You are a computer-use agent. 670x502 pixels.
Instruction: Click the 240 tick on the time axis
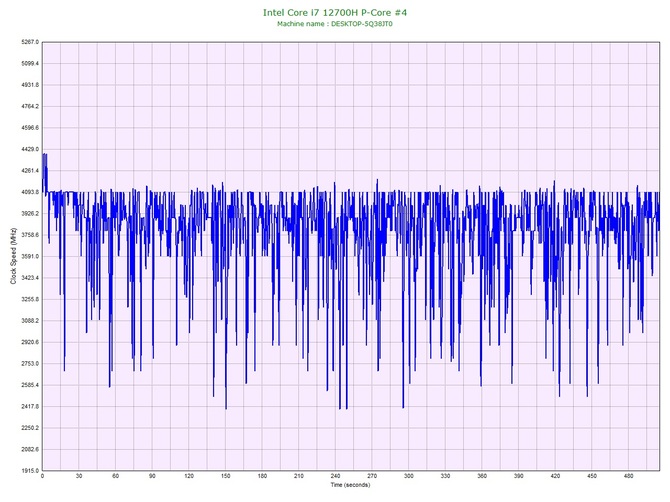(x=335, y=476)
